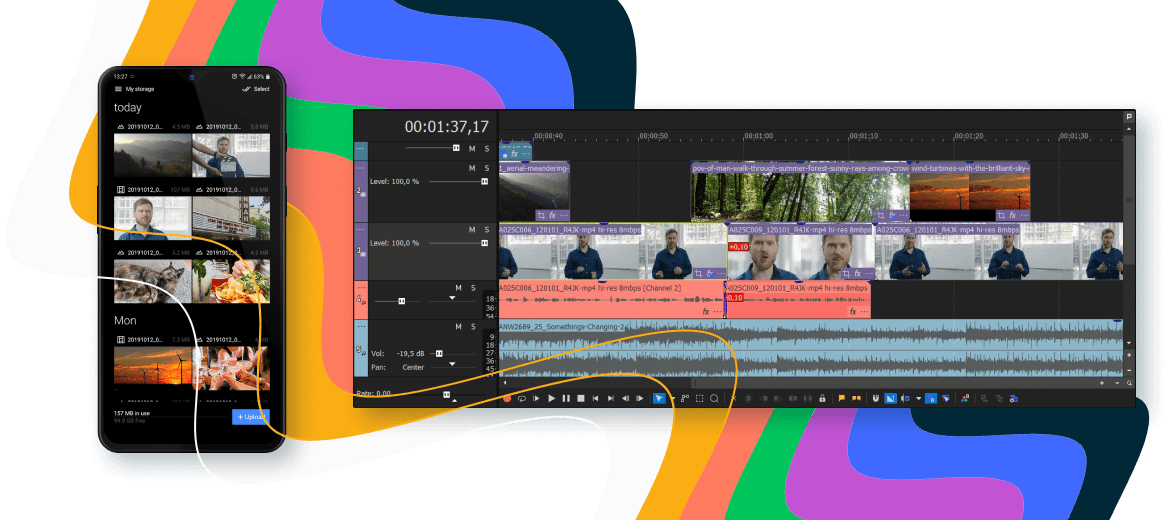Toggle loop playback in the transport bar
Screen dimensions: 1170x520
pyautogui.click(x=522, y=398)
